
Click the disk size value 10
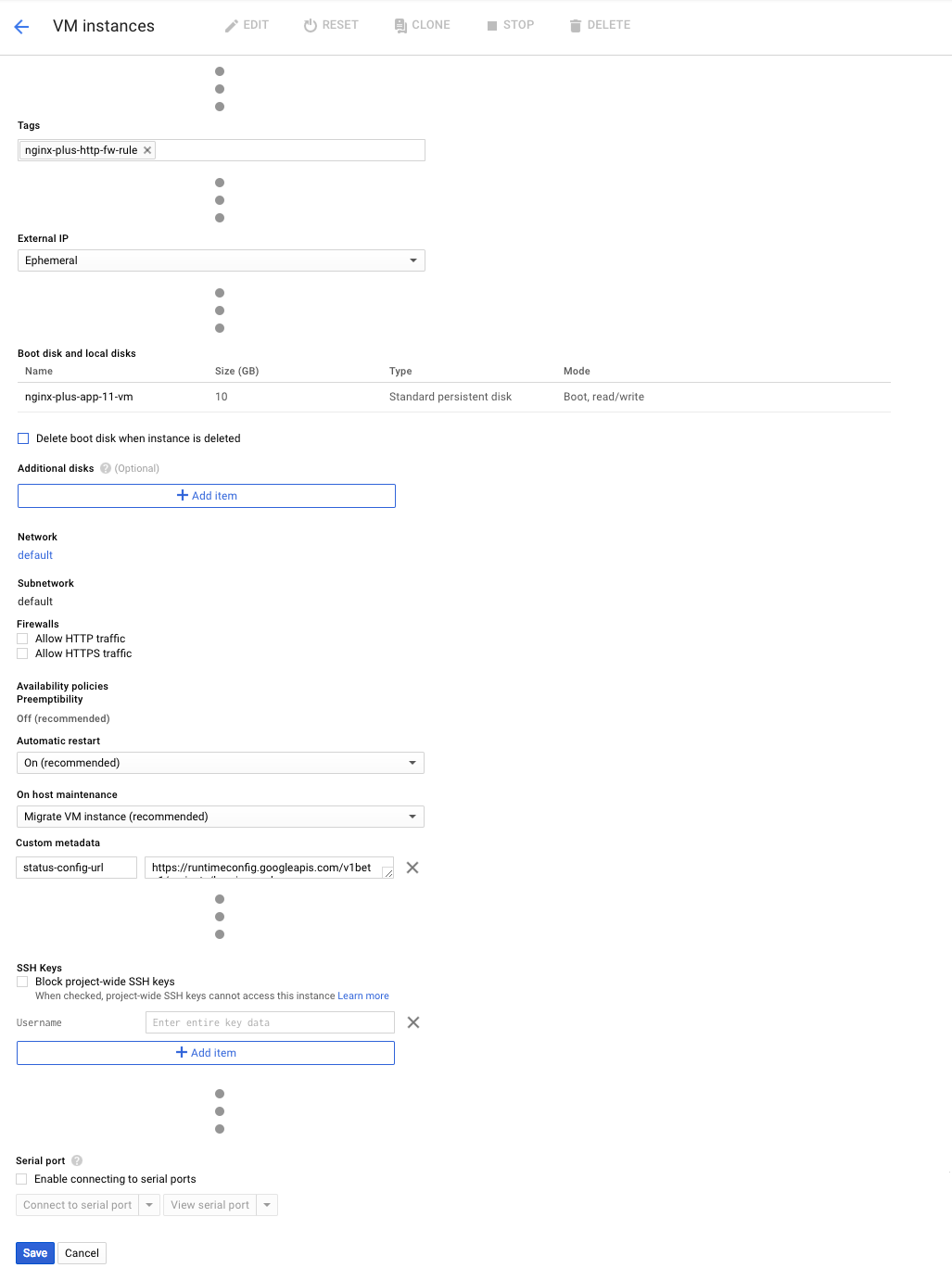pyautogui.click(x=222, y=397)
